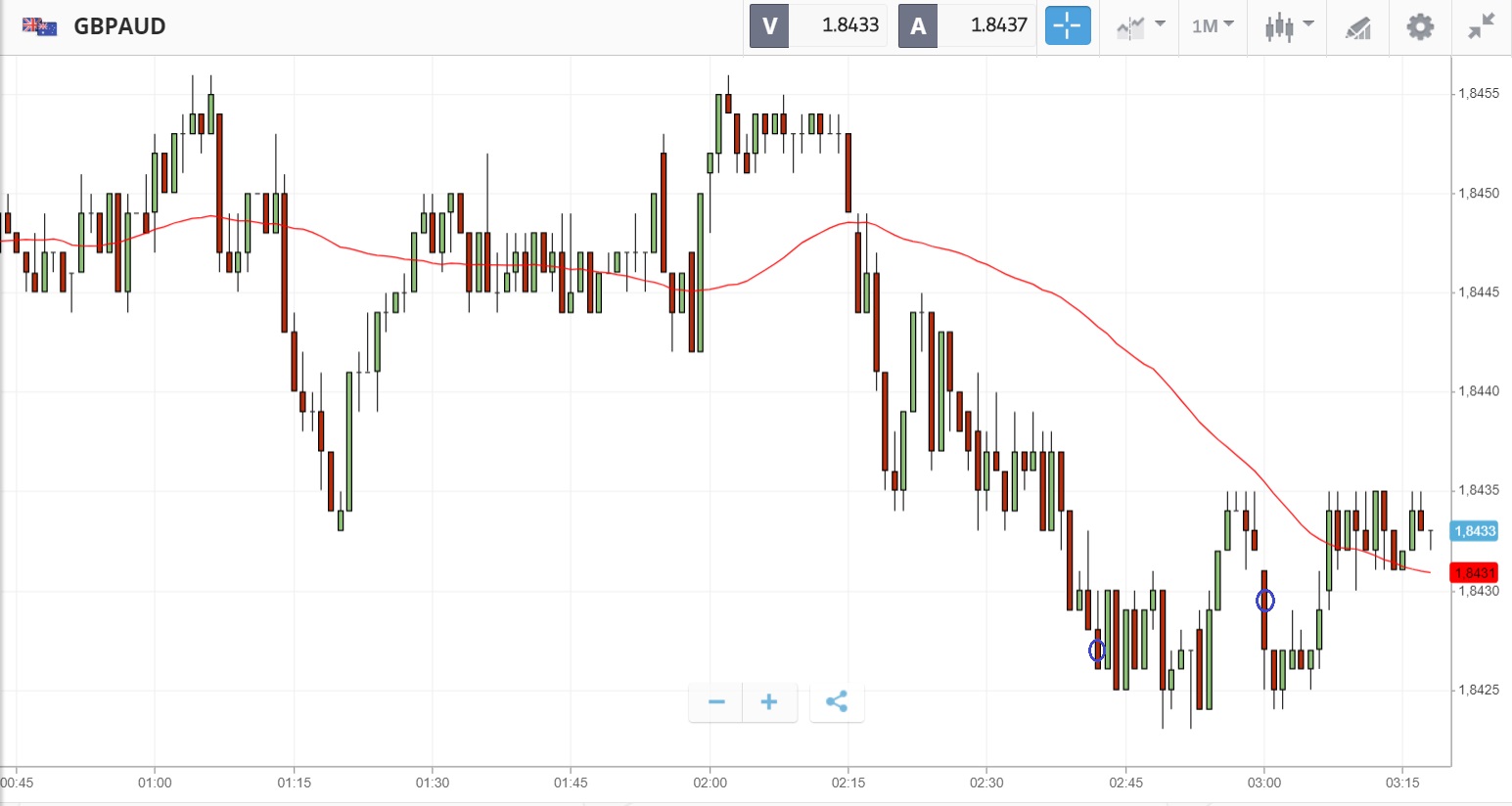The width and height of the screenshot is (1512, 806).
Task: Open the compare chart dropdown
Action: pyautogui.click(x=1140, y=26)
